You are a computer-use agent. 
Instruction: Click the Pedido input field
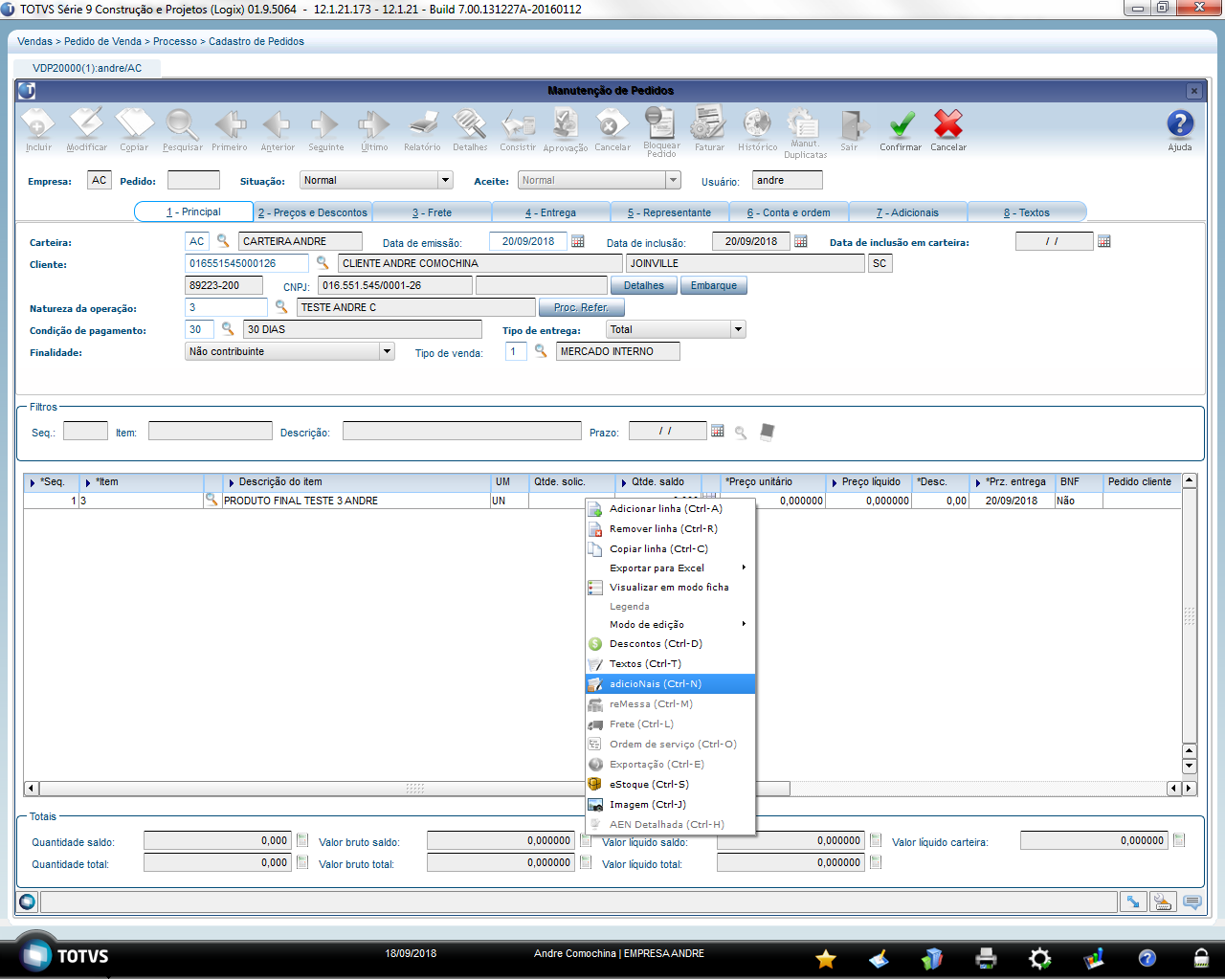[x=193, y=180]
